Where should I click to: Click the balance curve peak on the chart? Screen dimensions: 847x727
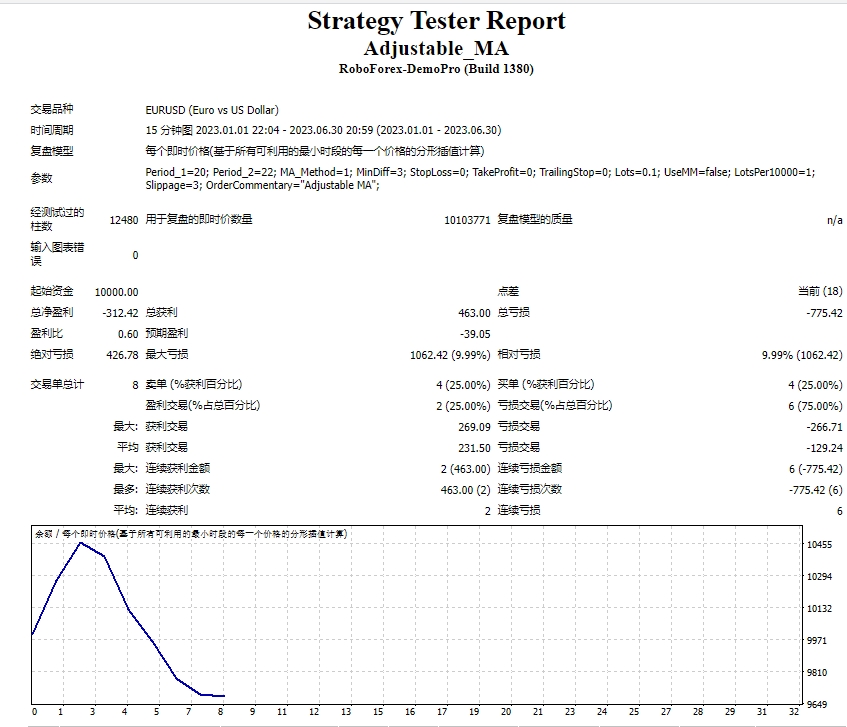point(81,543)
